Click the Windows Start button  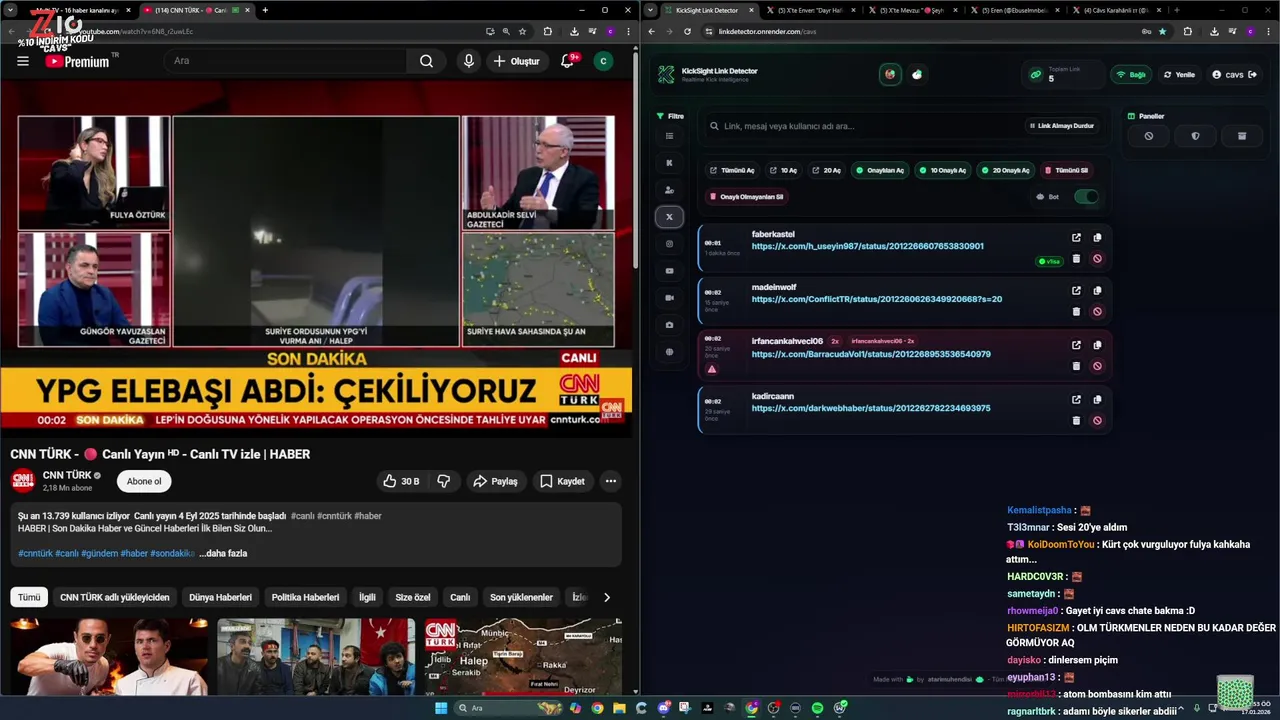coord(440,708)
